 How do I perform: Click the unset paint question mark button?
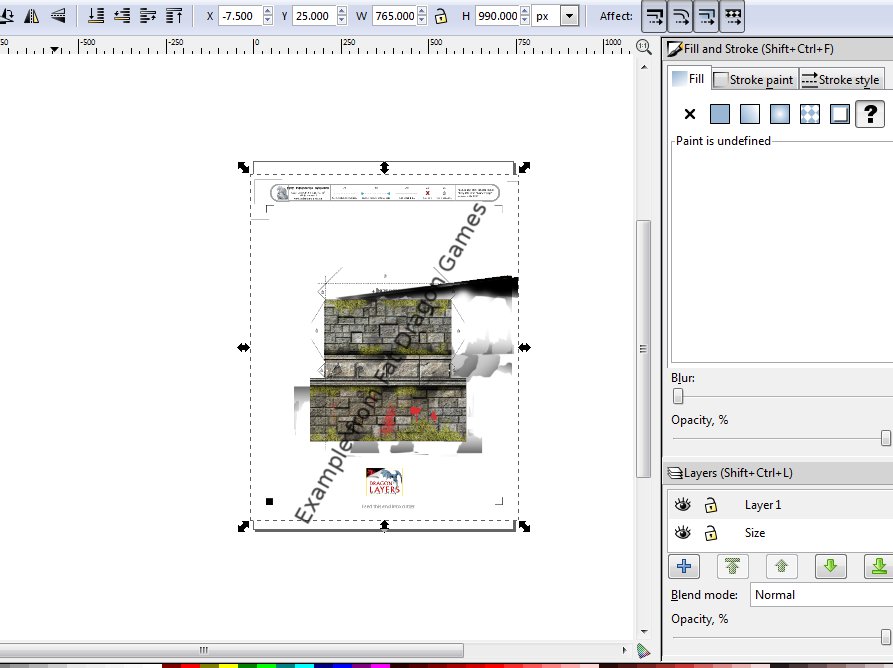tap(870, 114)
